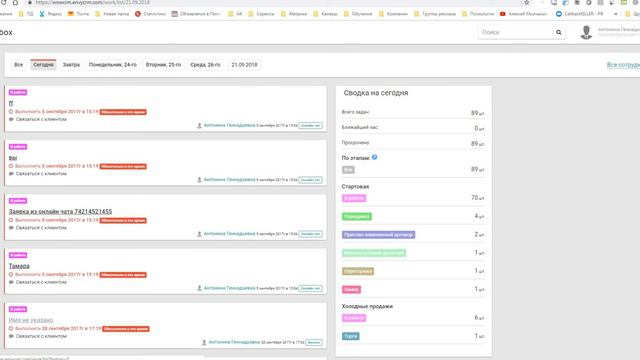Filter by green Переданно stage badge
The image size is (640, 360).
(357, 216)
